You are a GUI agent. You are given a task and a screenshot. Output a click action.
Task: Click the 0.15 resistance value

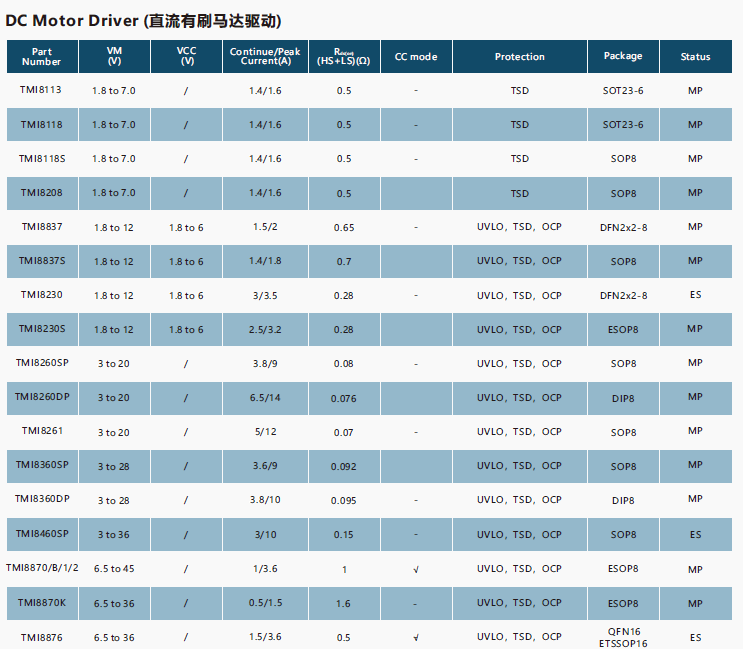click(344, 534)
